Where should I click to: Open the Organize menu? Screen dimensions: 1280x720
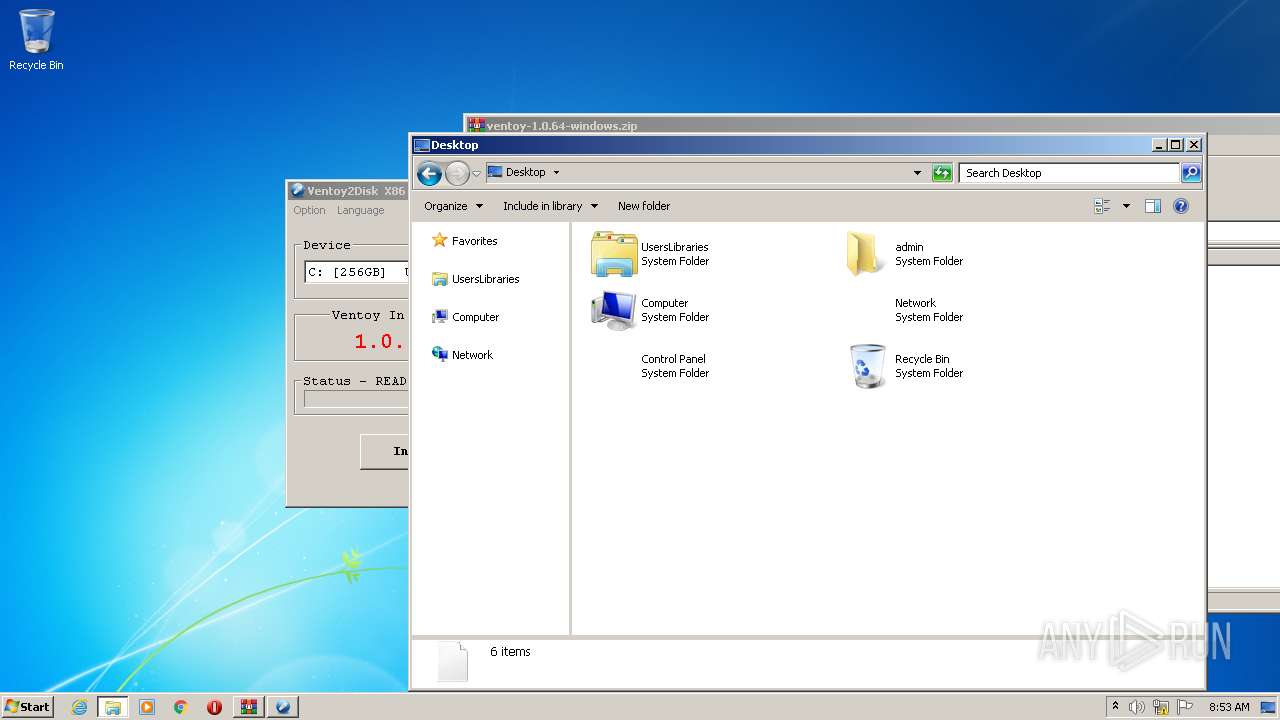point(453,206)
